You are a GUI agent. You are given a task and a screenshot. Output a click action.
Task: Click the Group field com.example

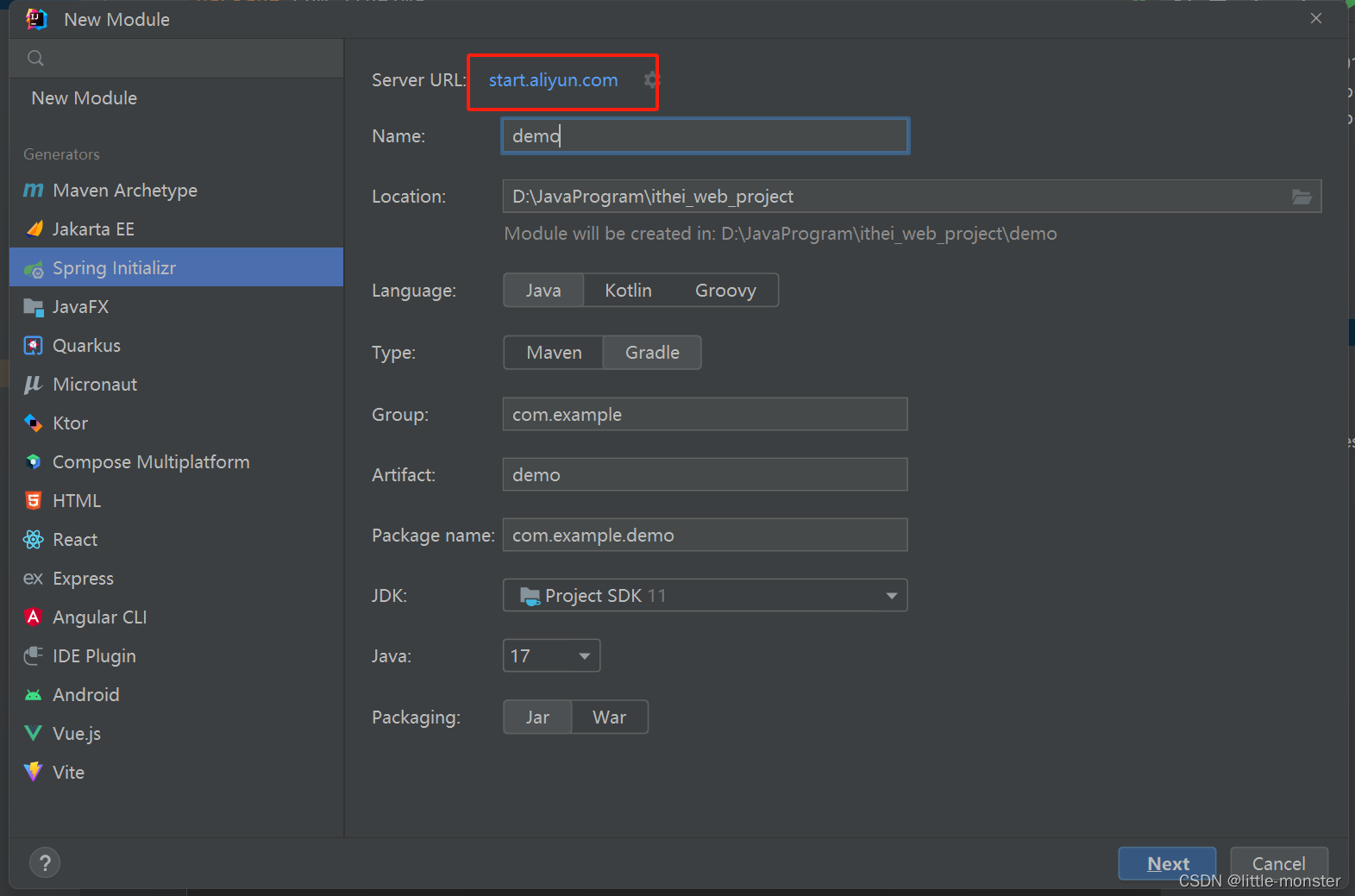[705, 415]
